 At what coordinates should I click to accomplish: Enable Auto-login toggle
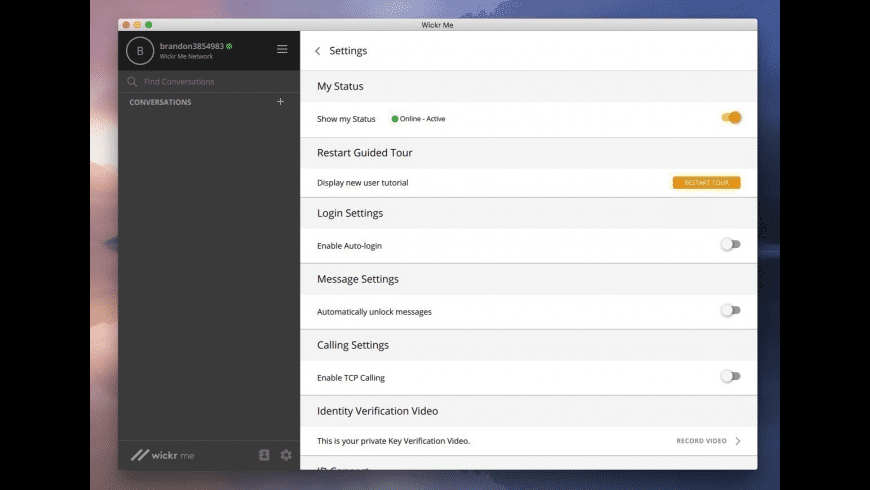click(731, 244)
